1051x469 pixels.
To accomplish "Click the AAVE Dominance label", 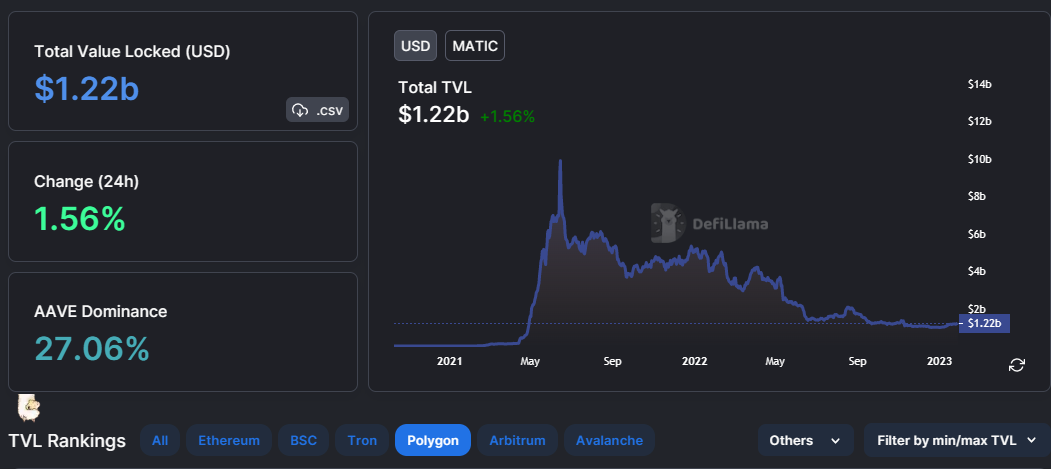I will tap(101, 312).
